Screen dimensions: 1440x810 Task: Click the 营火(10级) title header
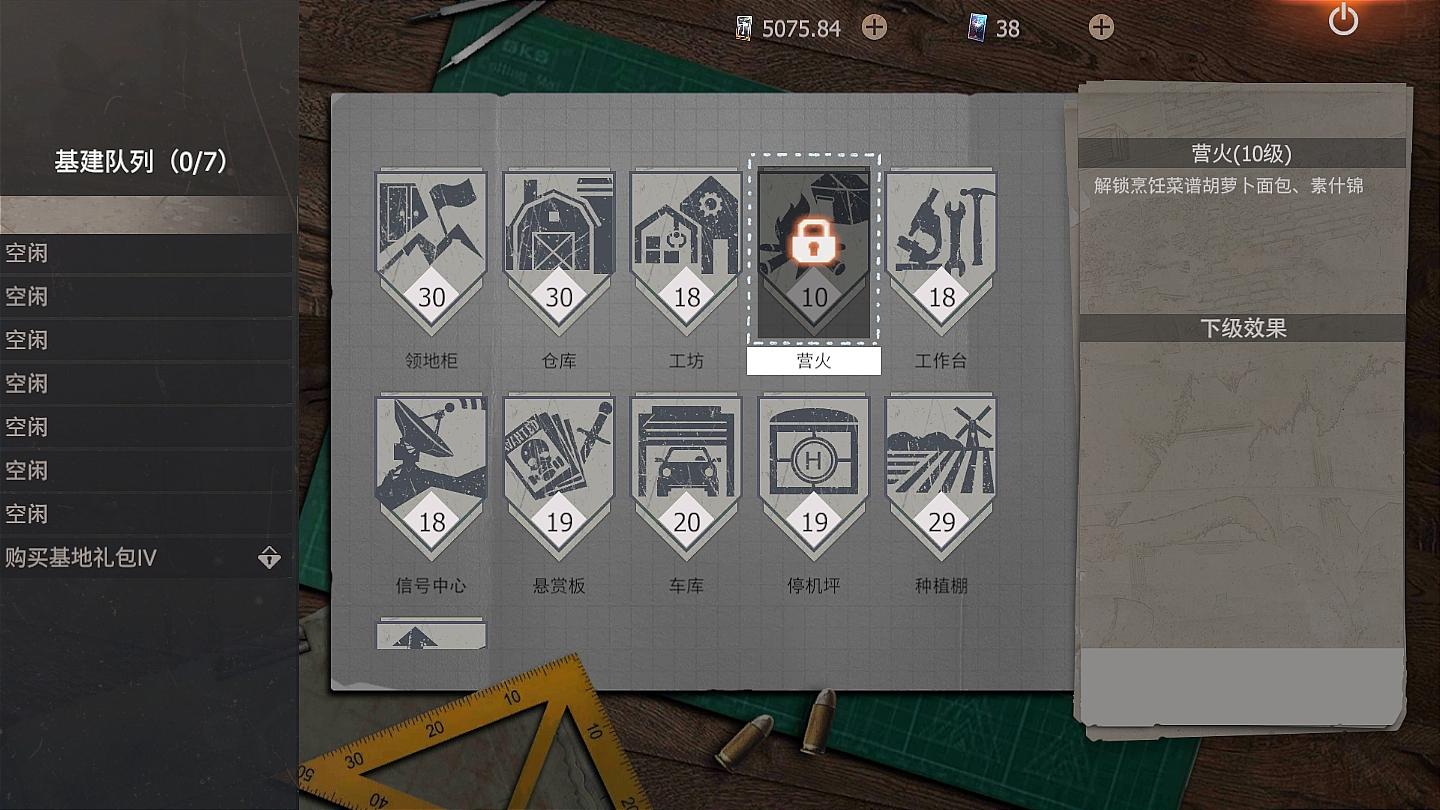tap(1242, 153)
